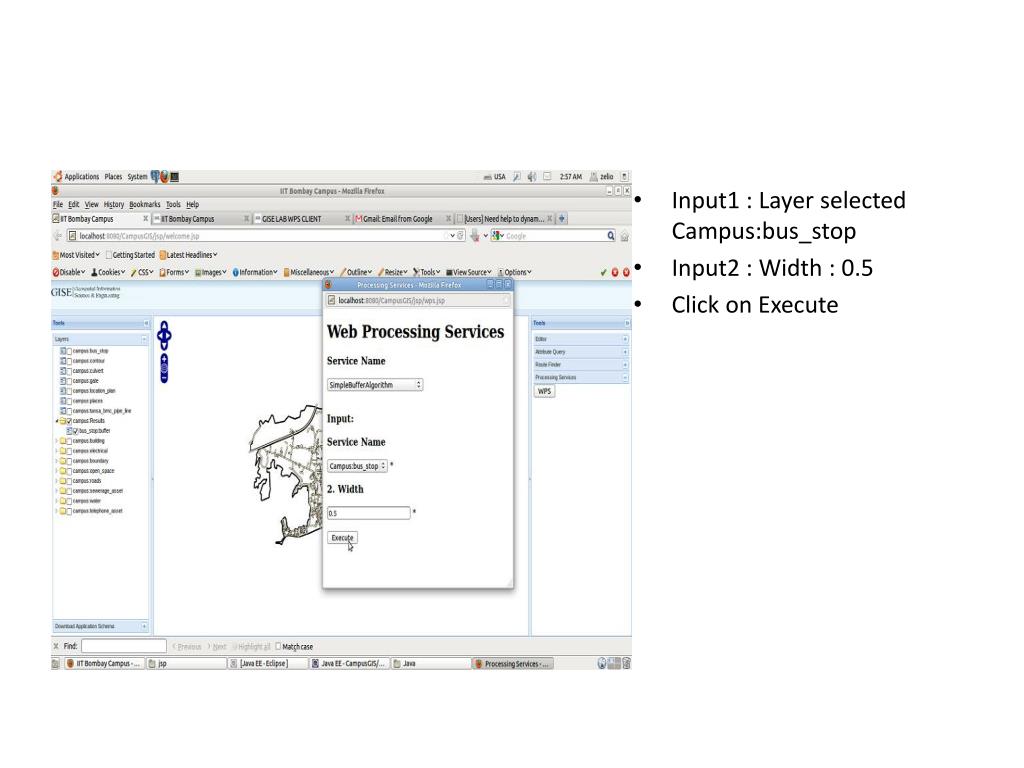This screenshot has width=1024, height=768.
Task: Expand the campus:electrical tree folder
Action: (x=57, y=451)
